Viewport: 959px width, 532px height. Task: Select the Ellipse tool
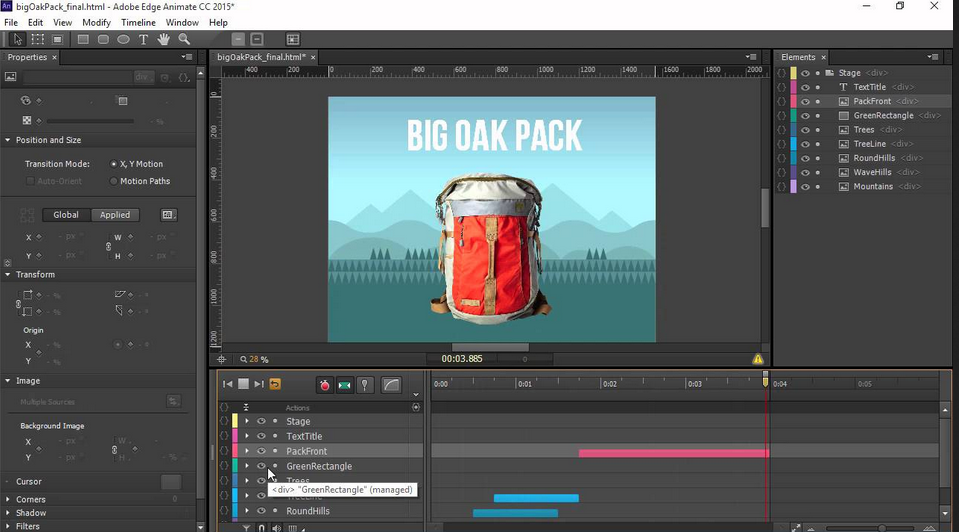point(124,39)
